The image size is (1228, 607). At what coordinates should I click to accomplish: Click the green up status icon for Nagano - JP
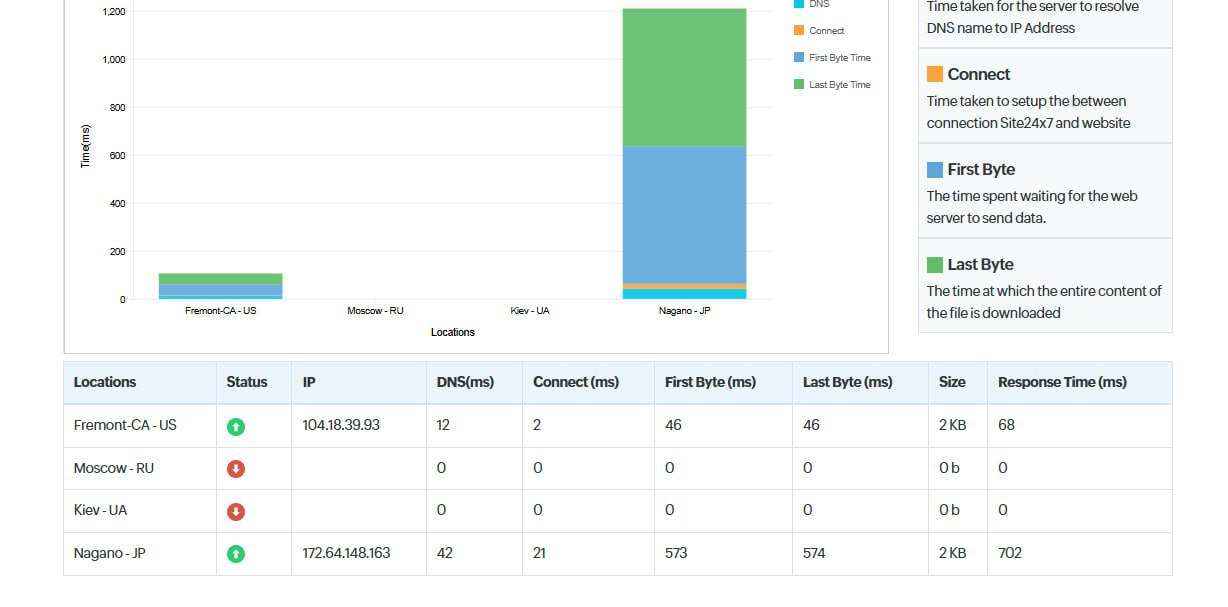click(236, 554)
